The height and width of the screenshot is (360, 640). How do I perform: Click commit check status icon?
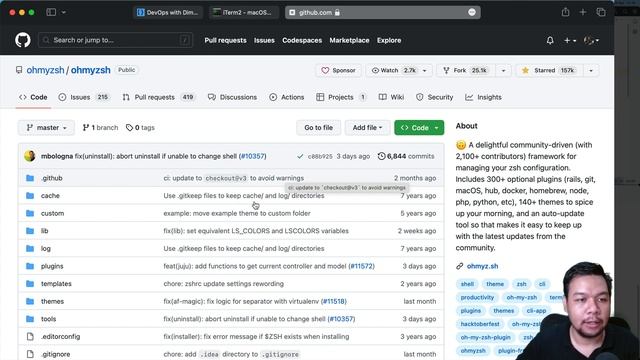pyautogui.click(x=300, y=156)
